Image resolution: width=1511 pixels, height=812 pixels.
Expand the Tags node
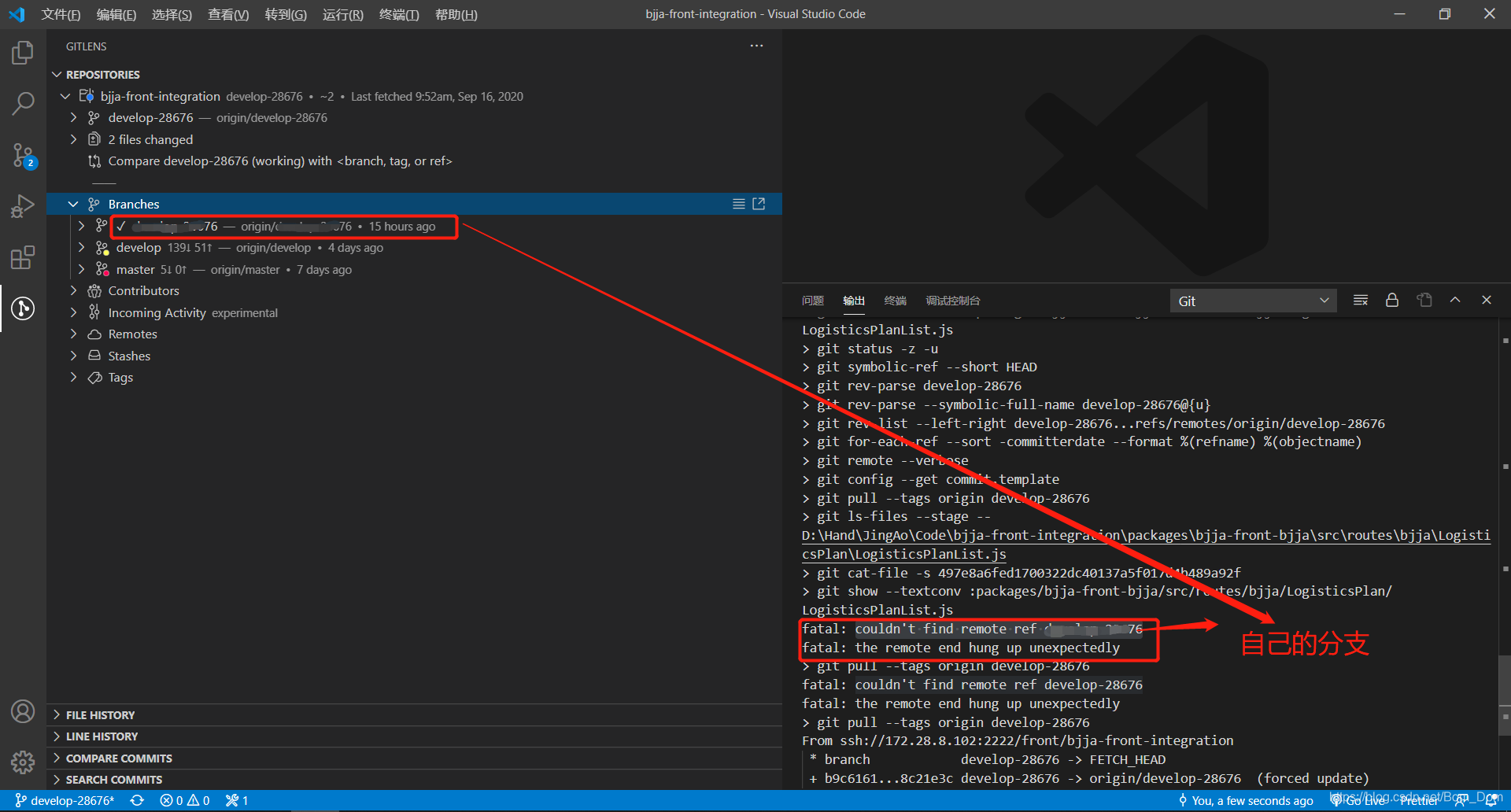(73, 377)
